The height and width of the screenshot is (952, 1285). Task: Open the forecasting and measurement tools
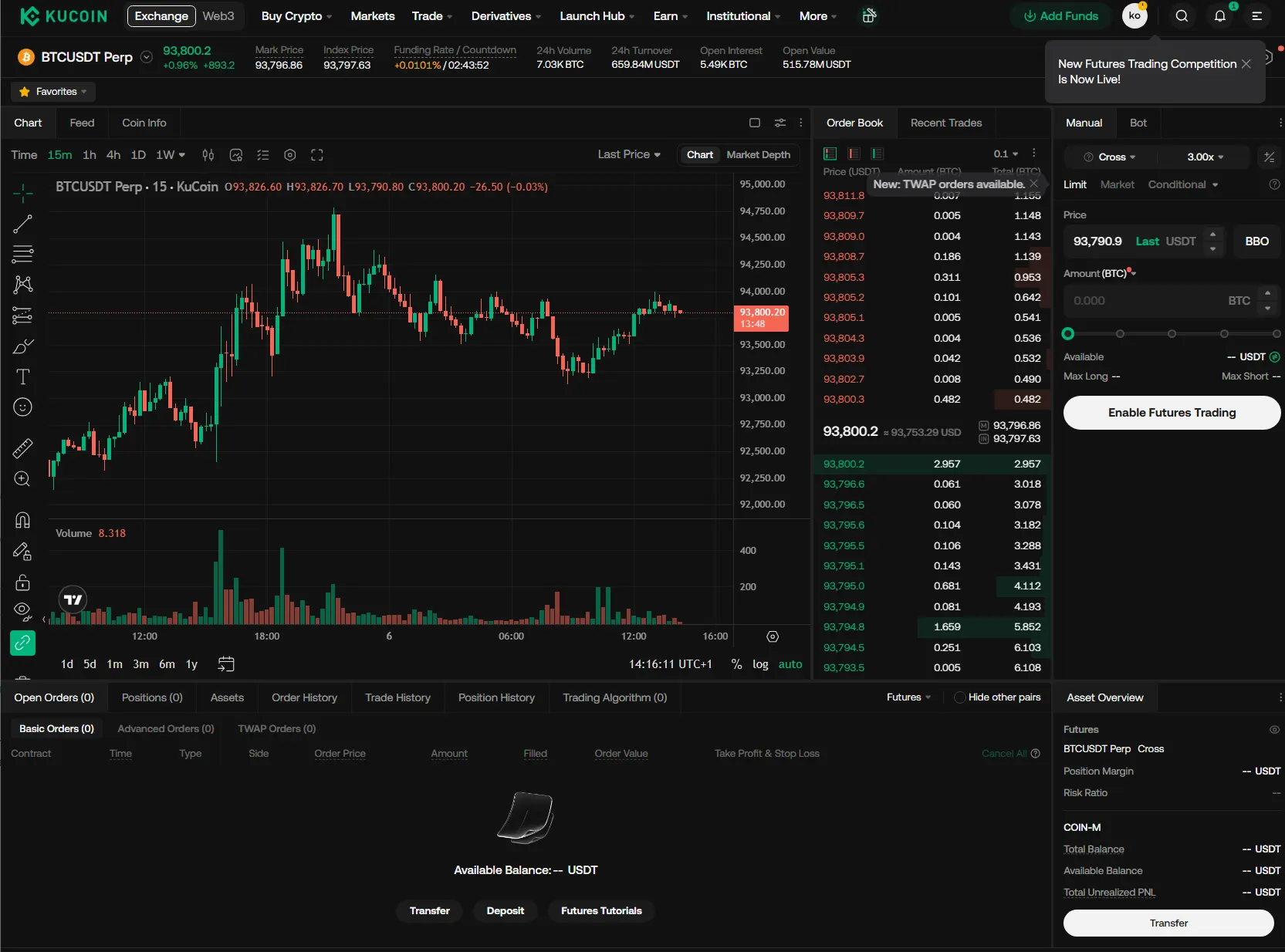23,316
